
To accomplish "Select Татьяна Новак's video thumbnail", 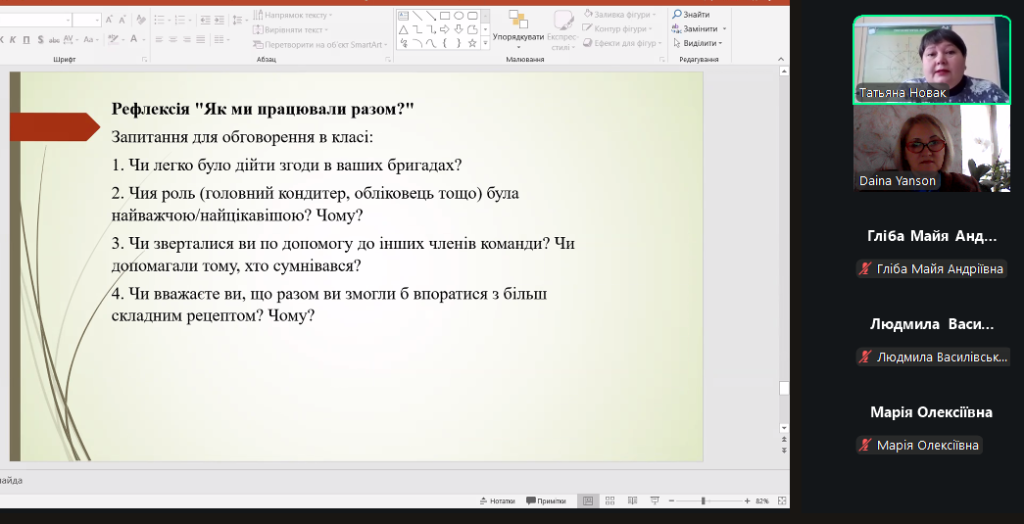I will [931, 58].
